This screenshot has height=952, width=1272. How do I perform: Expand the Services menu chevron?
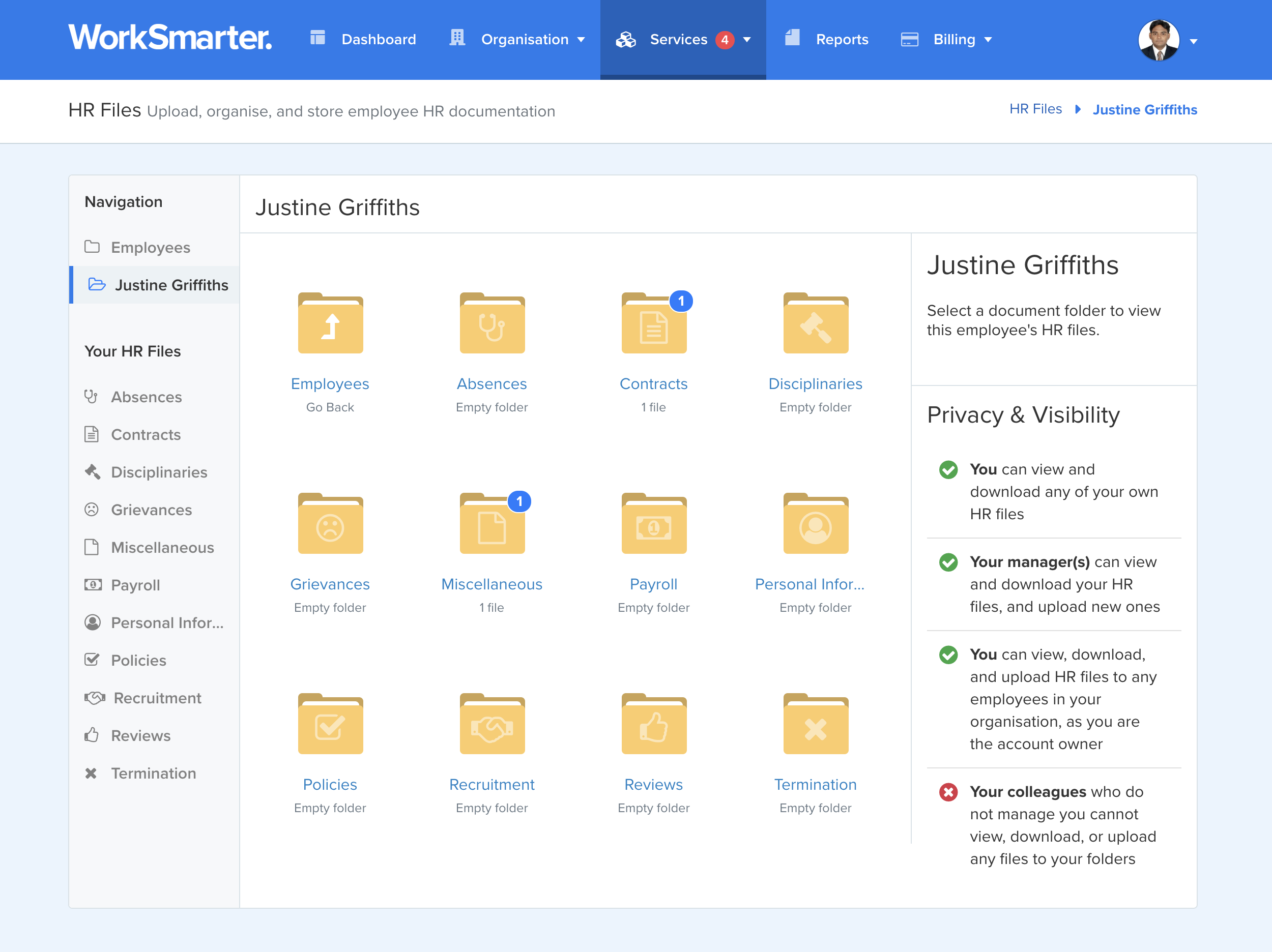click(x=746, y=39)
